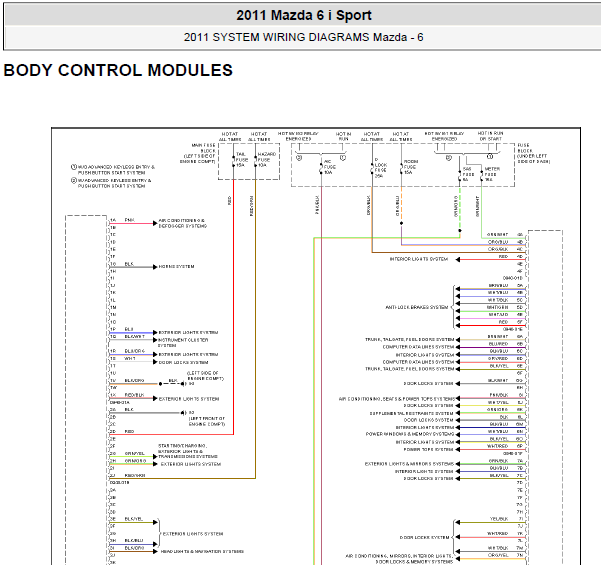Click 'ORG/BLU' wire label at pin 4B
Viewport: 601px width, 565px height.
tap(498, 242)
